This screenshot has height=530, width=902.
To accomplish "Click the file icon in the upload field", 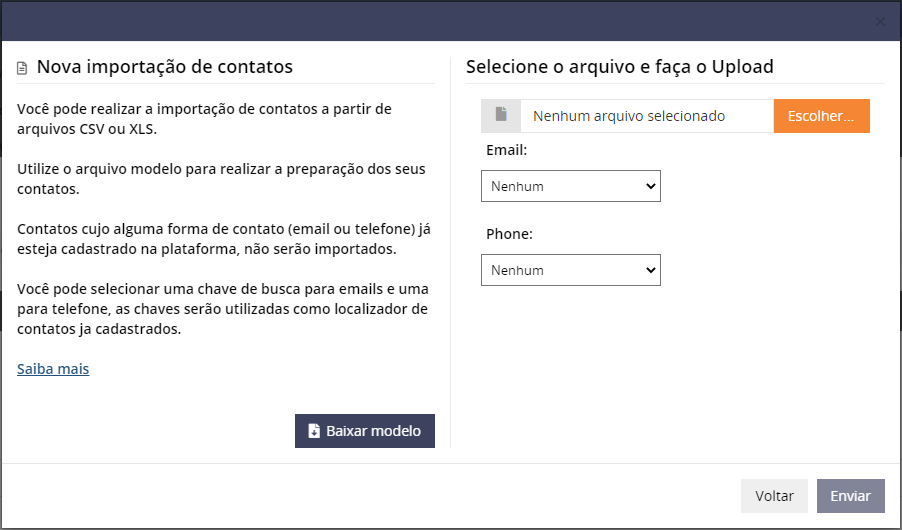I will 501,115.
